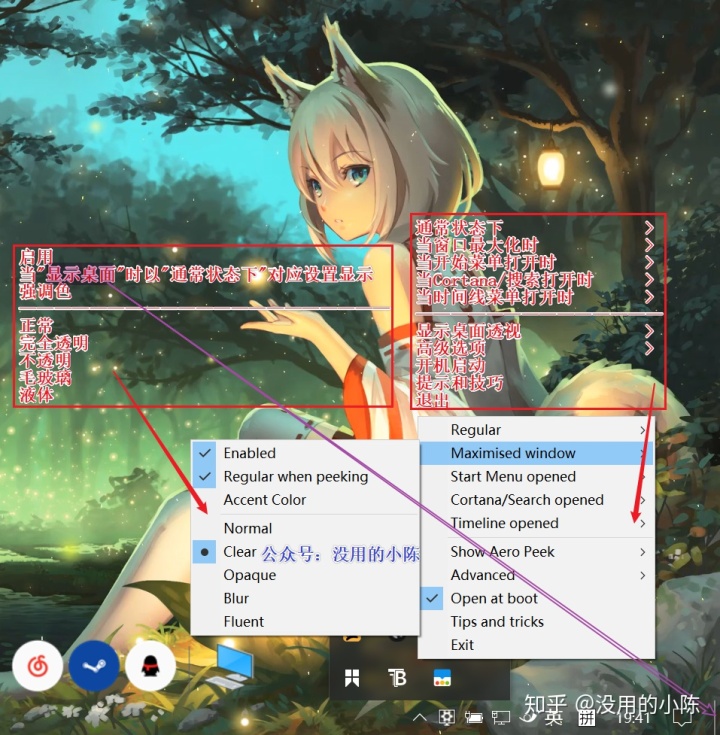
Task: Click the 拼 IME mode indicator
Action: click(x=586, y=717)
